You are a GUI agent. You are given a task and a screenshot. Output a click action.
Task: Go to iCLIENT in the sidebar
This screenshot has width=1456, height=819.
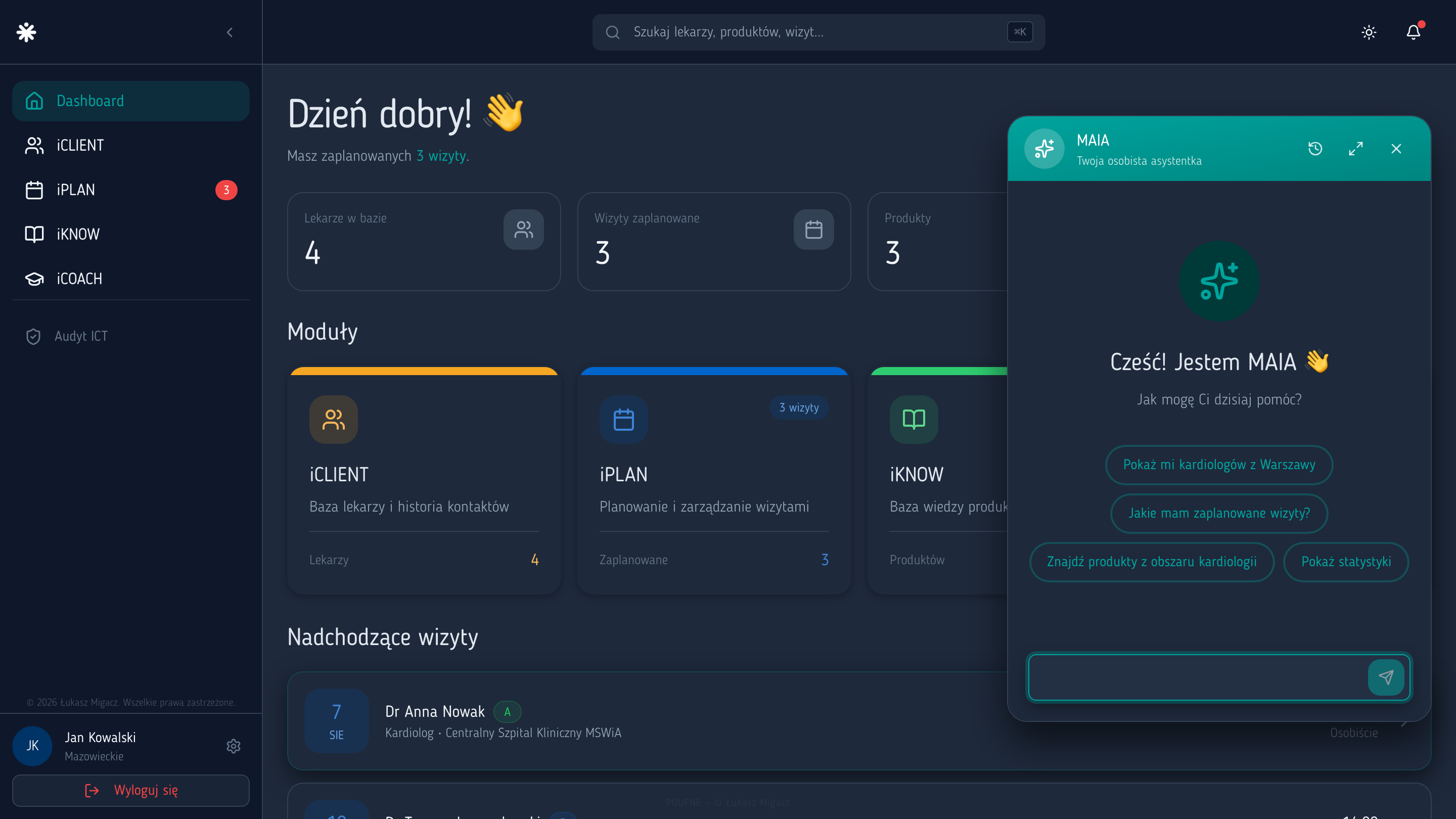pyautogui.click(x=130, y=145)
